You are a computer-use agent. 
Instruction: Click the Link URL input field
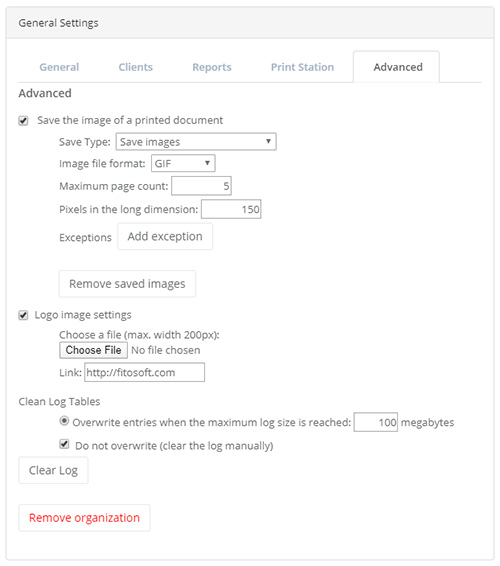[144, 372]
